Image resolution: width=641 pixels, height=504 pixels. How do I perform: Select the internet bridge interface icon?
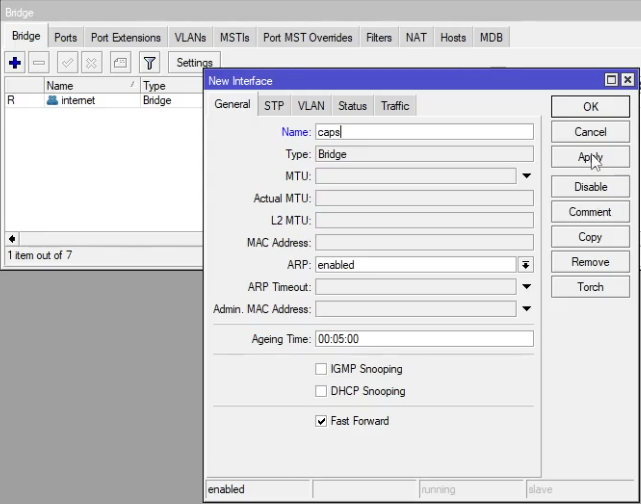point(52,101)
